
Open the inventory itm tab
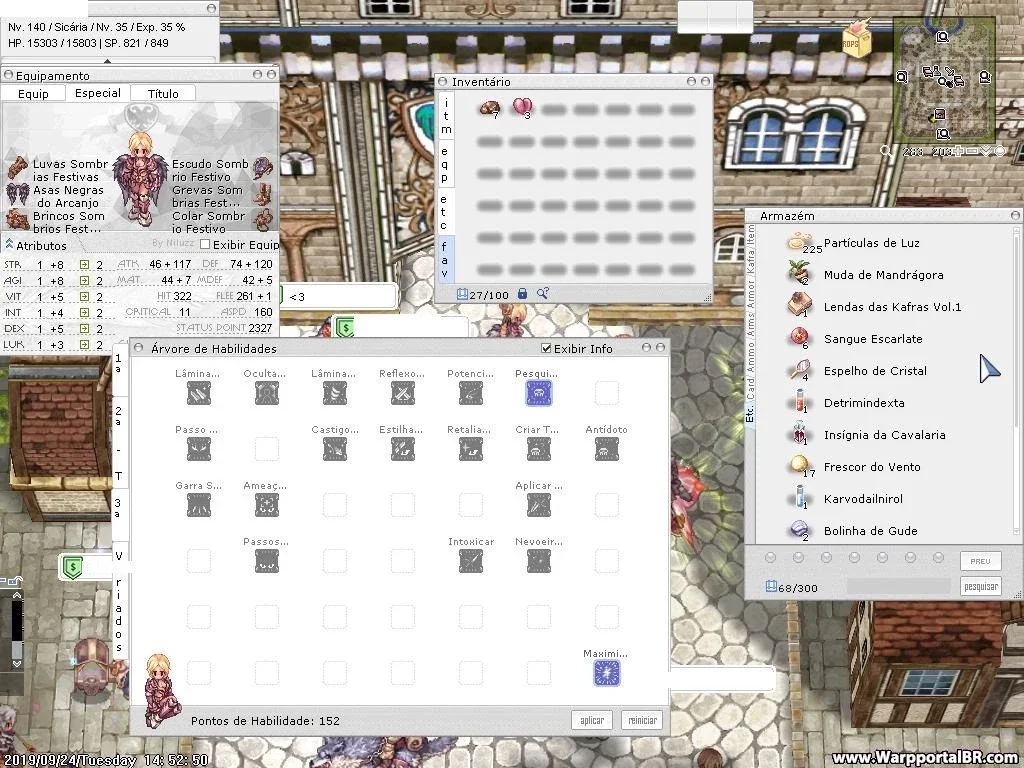[445, 116]
